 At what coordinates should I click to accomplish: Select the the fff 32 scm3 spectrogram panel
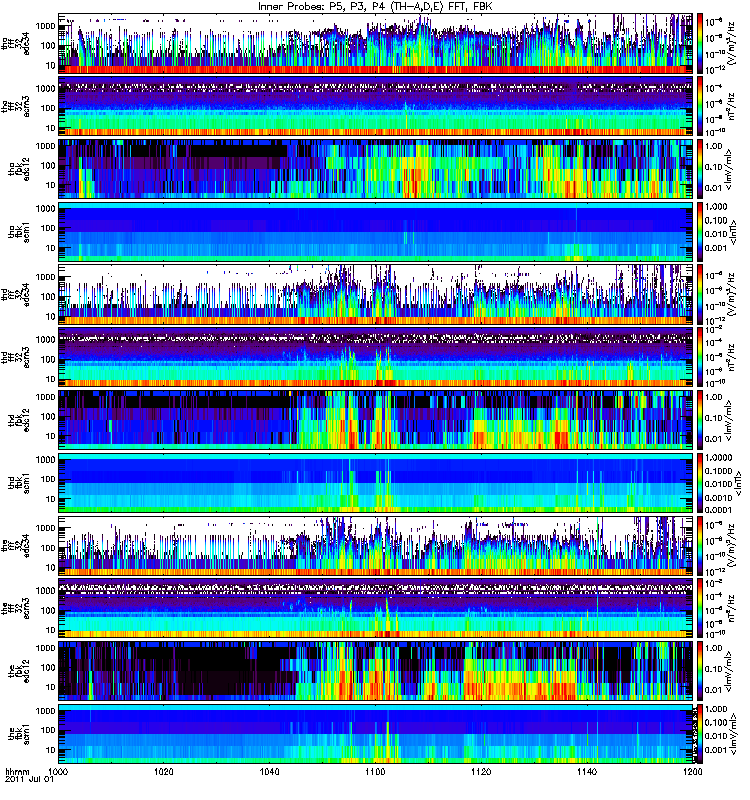click(x=376, y=608)
